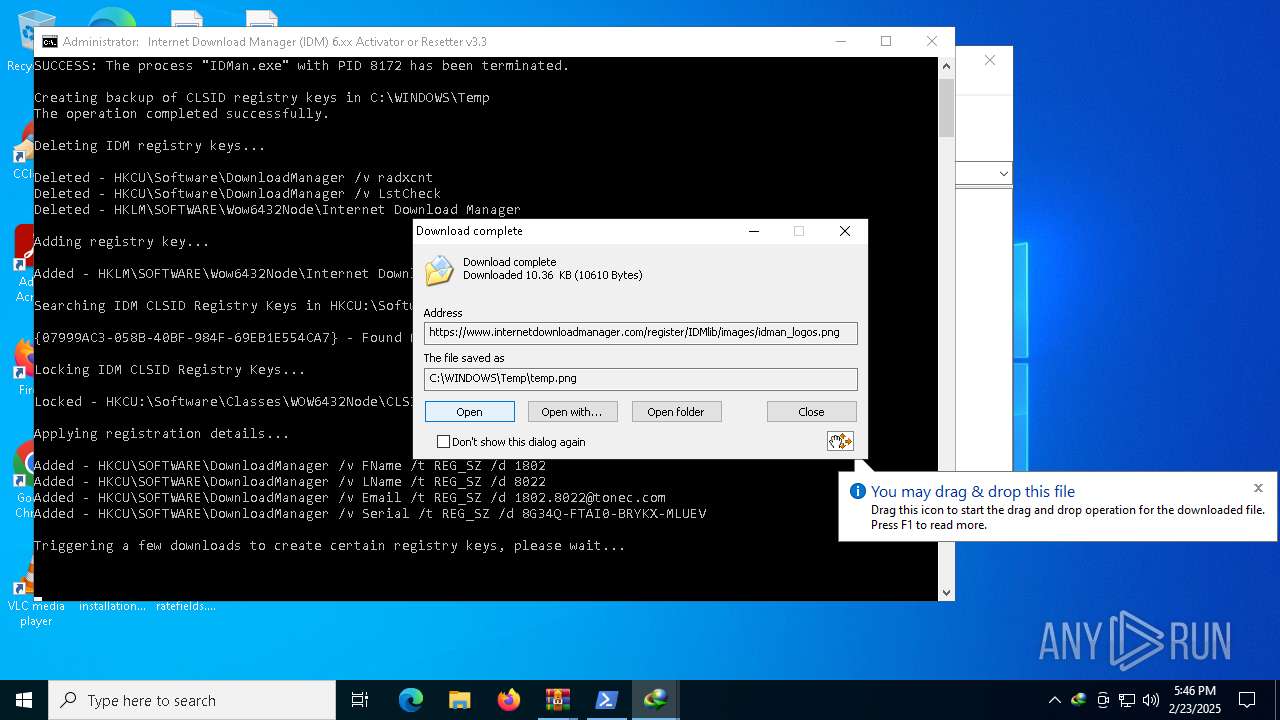Image resolution: width=1280 pixels, height=720 pixels.
Task: Select the 'installation...' desktop file
Action: tap(112, 605)
